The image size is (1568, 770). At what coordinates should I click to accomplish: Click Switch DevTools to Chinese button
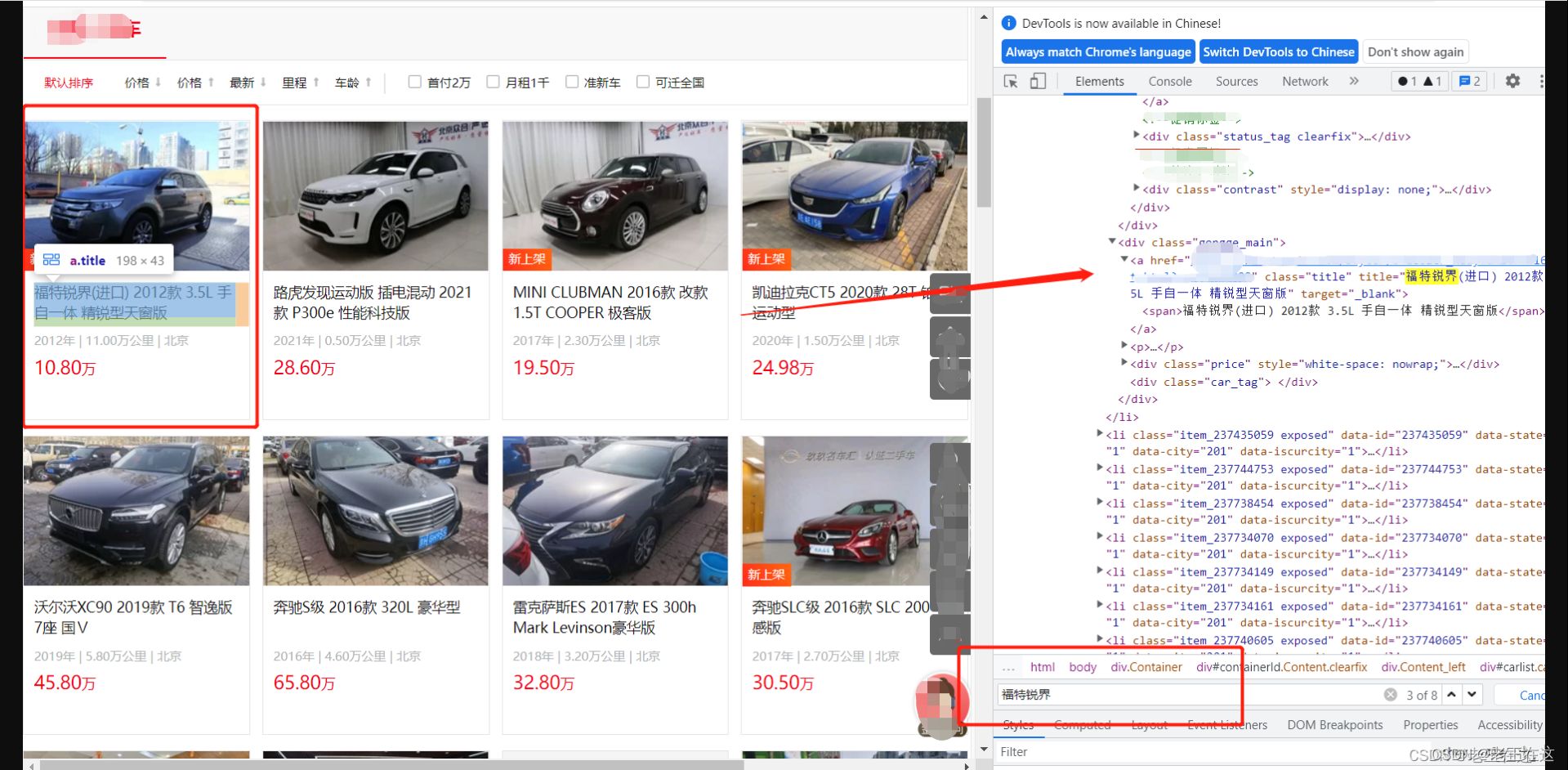1278,51
